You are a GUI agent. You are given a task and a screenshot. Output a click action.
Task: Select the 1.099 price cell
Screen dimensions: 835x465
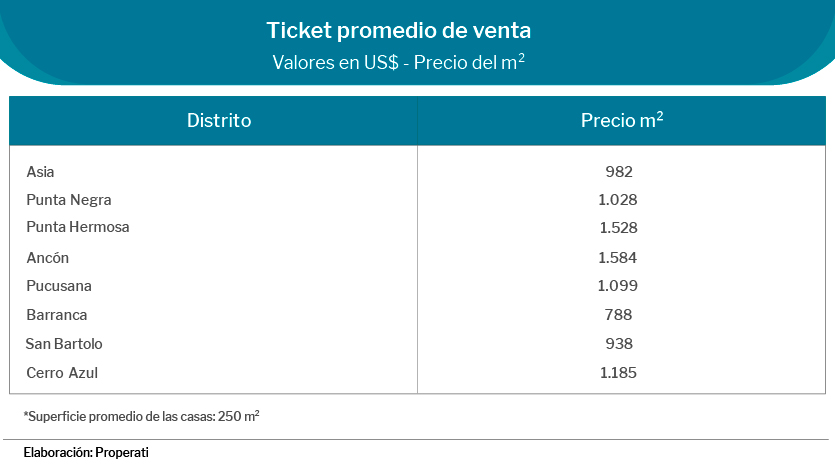[x=618, y=286]
